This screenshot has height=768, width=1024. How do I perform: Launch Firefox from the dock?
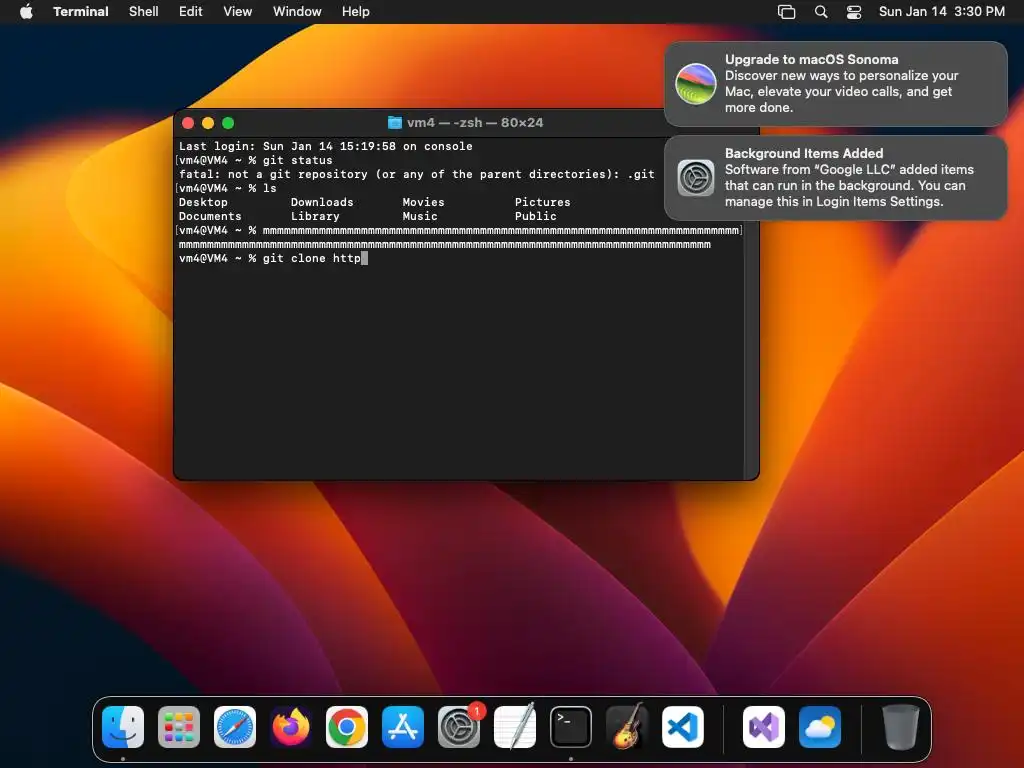coord(291,726)
